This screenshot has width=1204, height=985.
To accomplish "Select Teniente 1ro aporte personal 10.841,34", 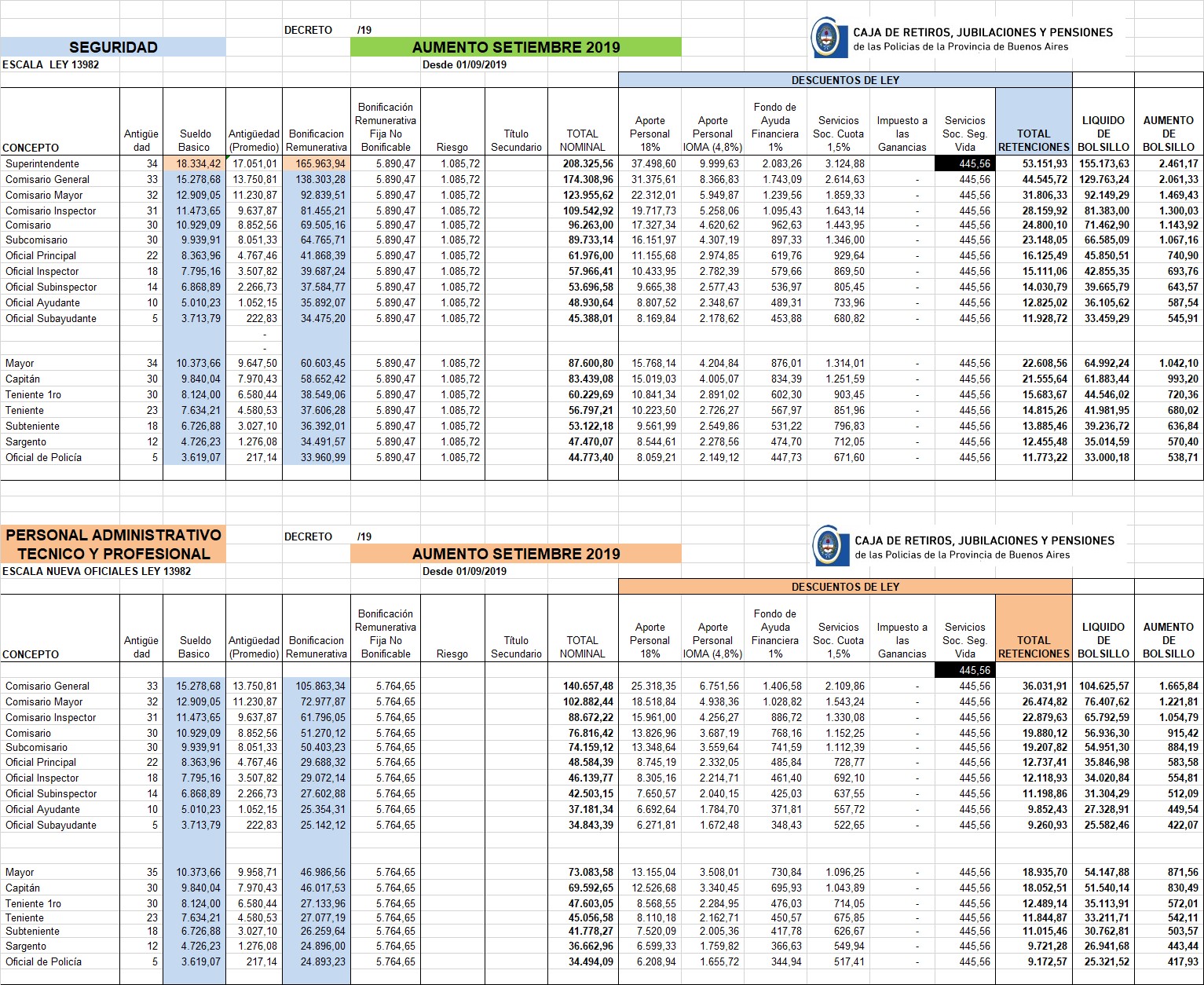I will point(650,394).
